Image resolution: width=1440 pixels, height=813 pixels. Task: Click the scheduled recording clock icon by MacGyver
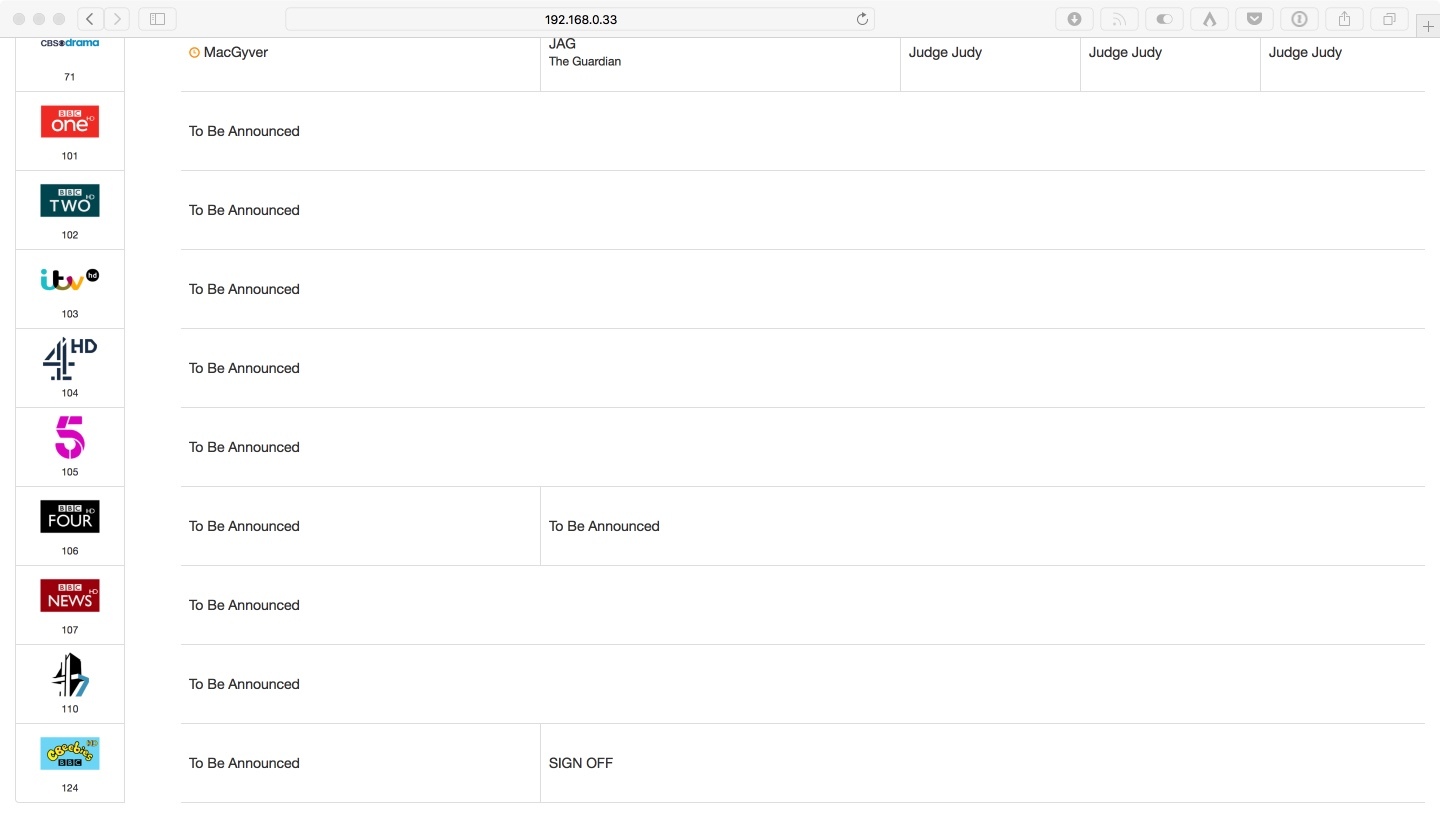point(194,53)
